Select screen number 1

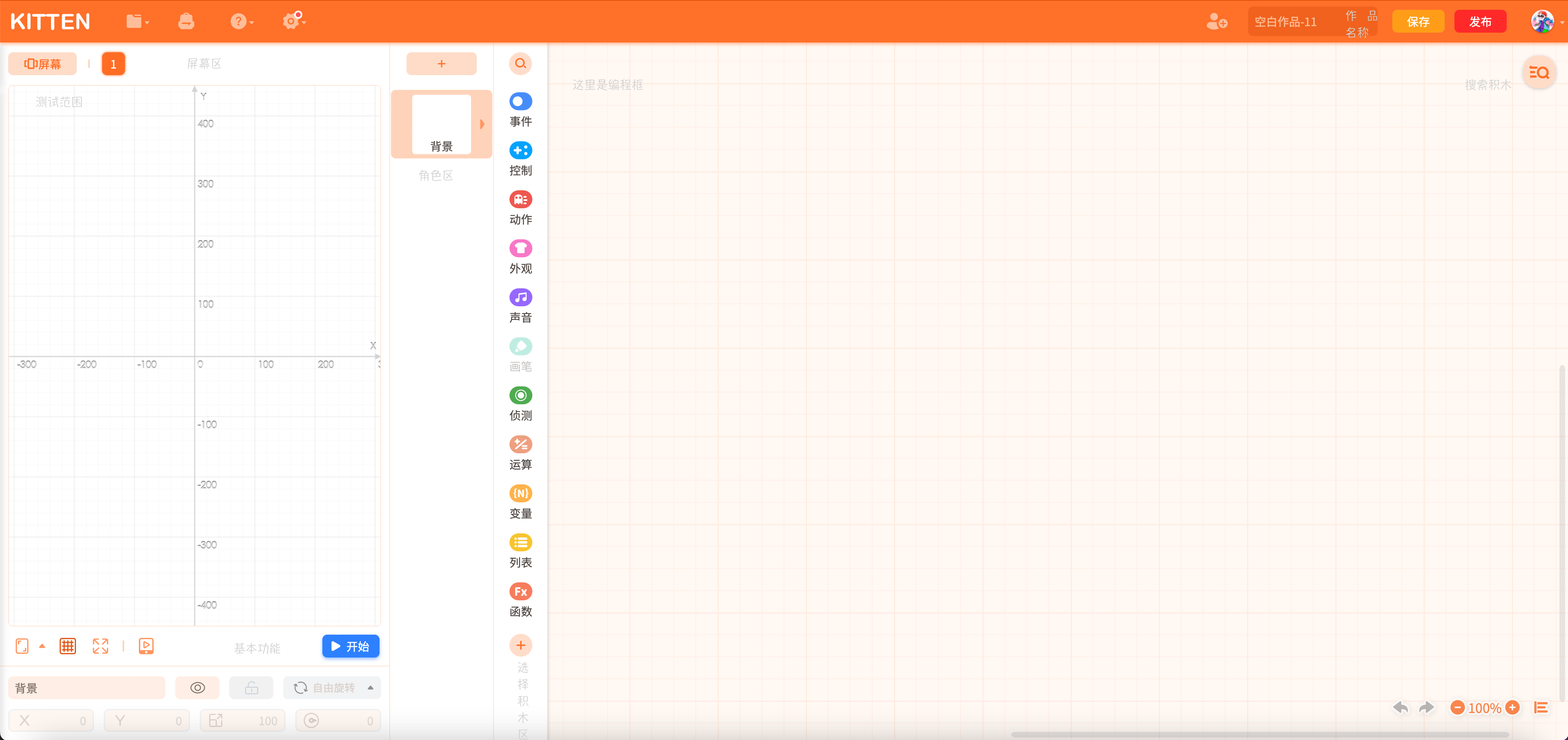(113, 64)
